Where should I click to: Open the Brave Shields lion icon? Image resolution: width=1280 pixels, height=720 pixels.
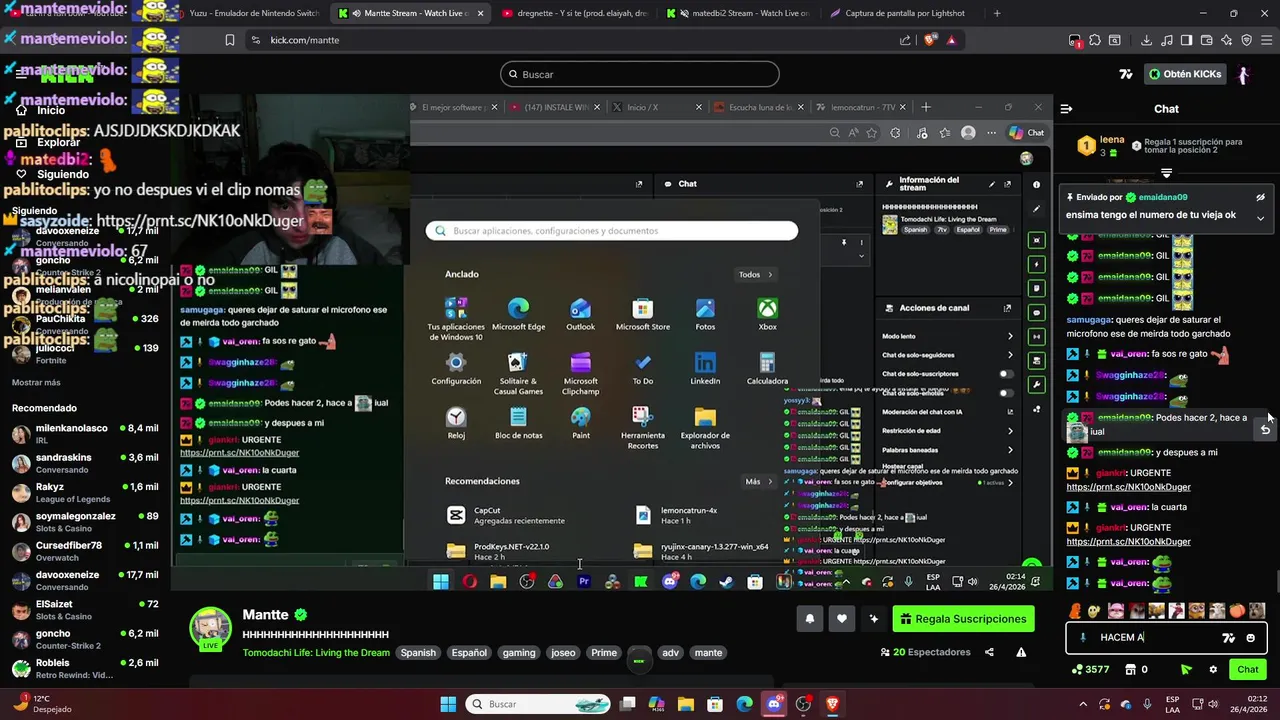[931, 40]
